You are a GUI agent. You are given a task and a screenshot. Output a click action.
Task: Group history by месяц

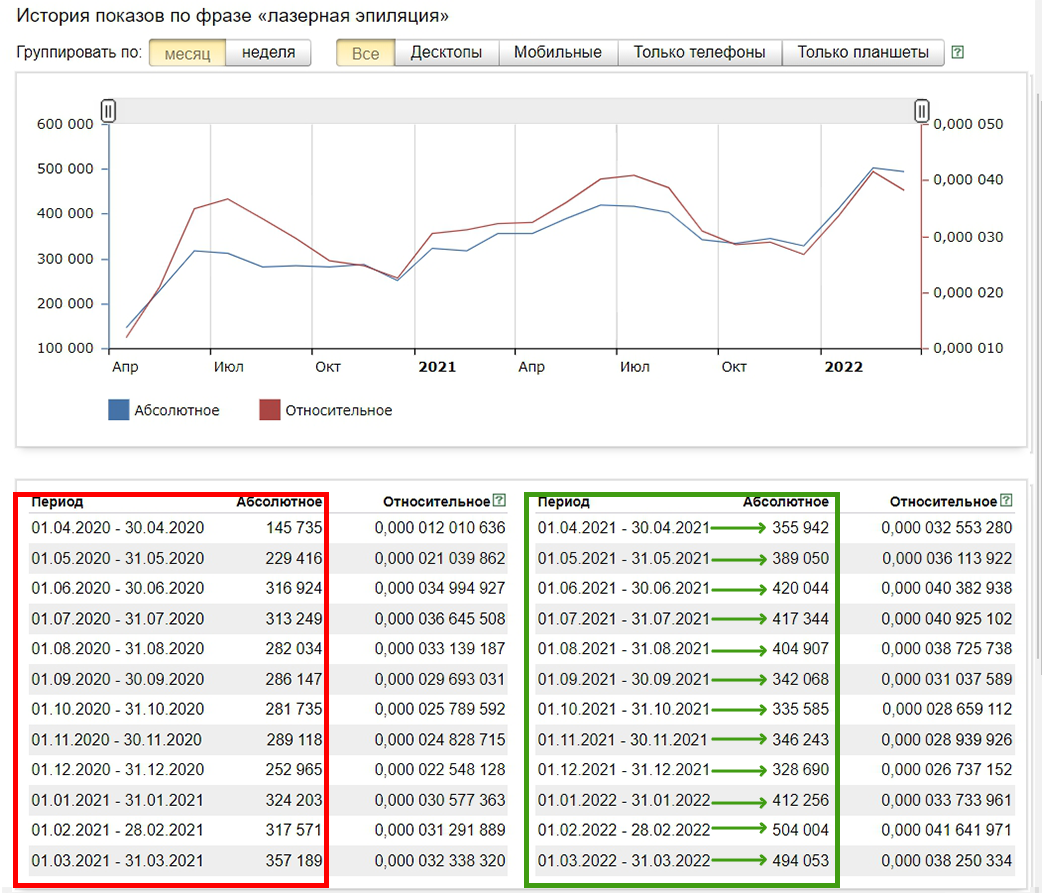point(187,53)
